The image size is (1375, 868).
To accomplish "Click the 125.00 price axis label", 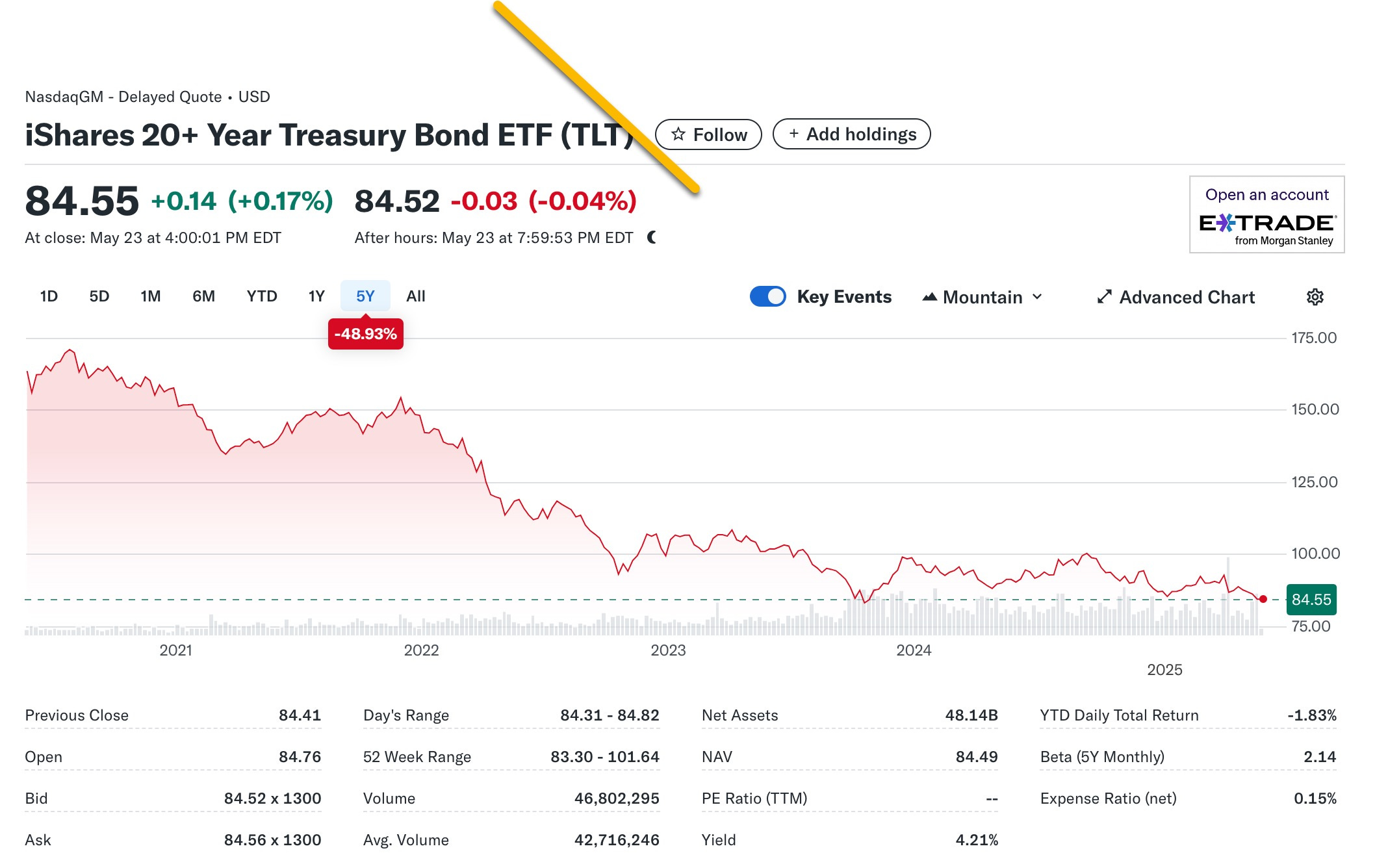I will click(x=1315, y=482).
